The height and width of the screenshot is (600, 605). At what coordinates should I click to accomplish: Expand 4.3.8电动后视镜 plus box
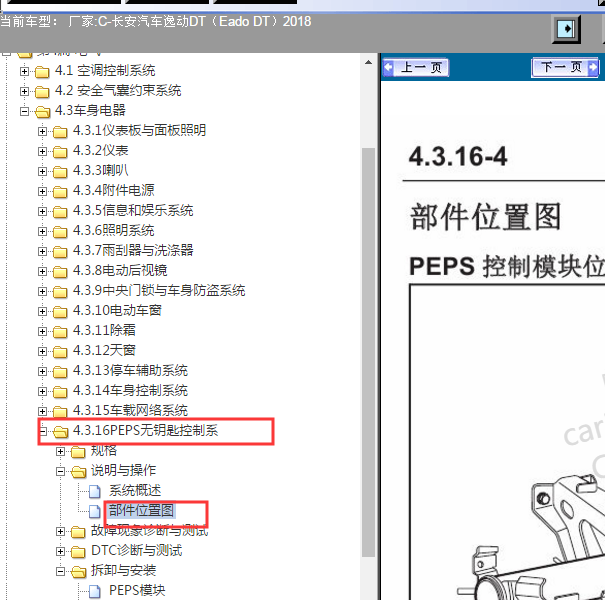[x=42, y=272]
